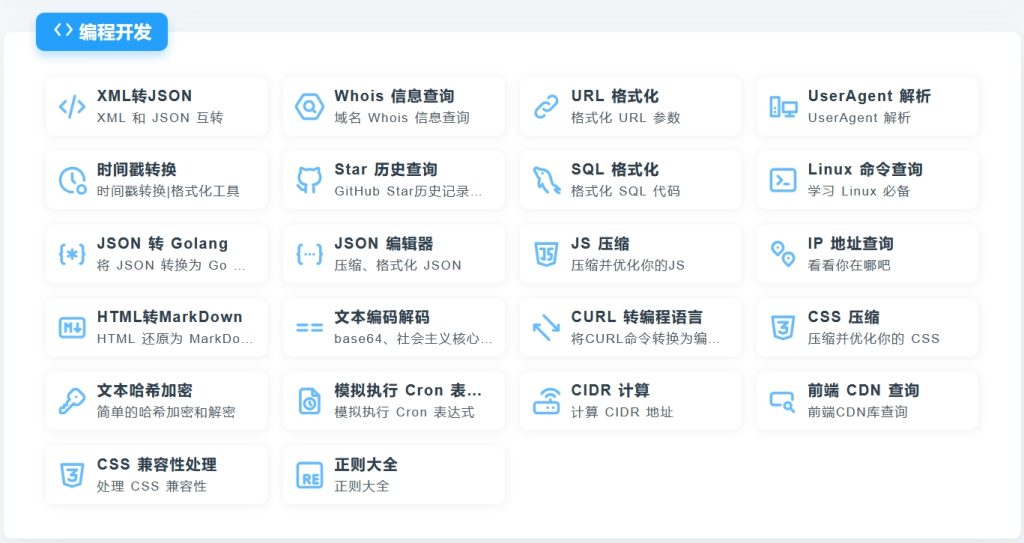Click the file clock icon for Cron 表达式
1024x543 pixels.
(x=309, y=401)
